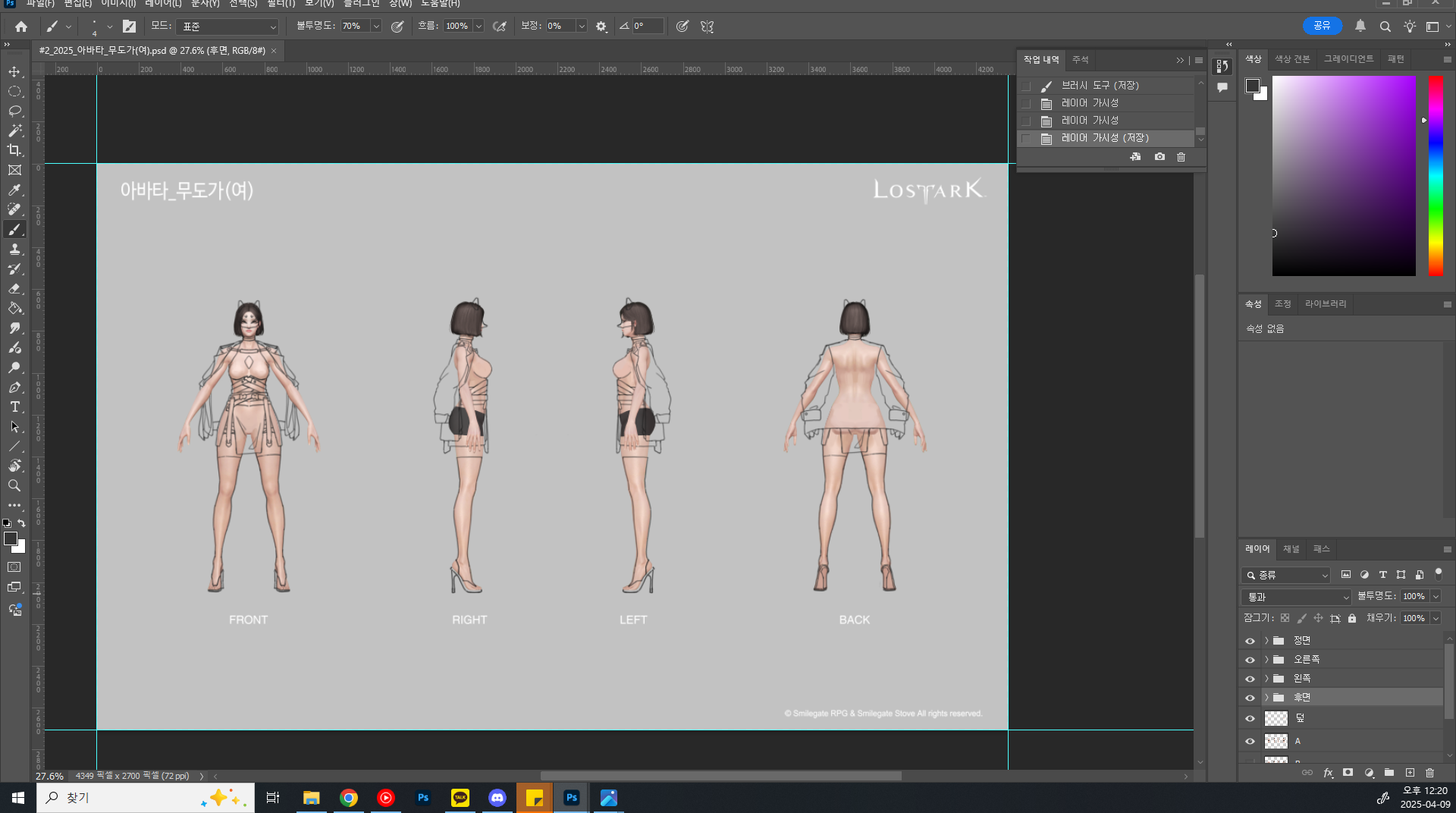Select the Frame tool
The width and height of the screenshot is (1456, 813).
click(14, 170)
